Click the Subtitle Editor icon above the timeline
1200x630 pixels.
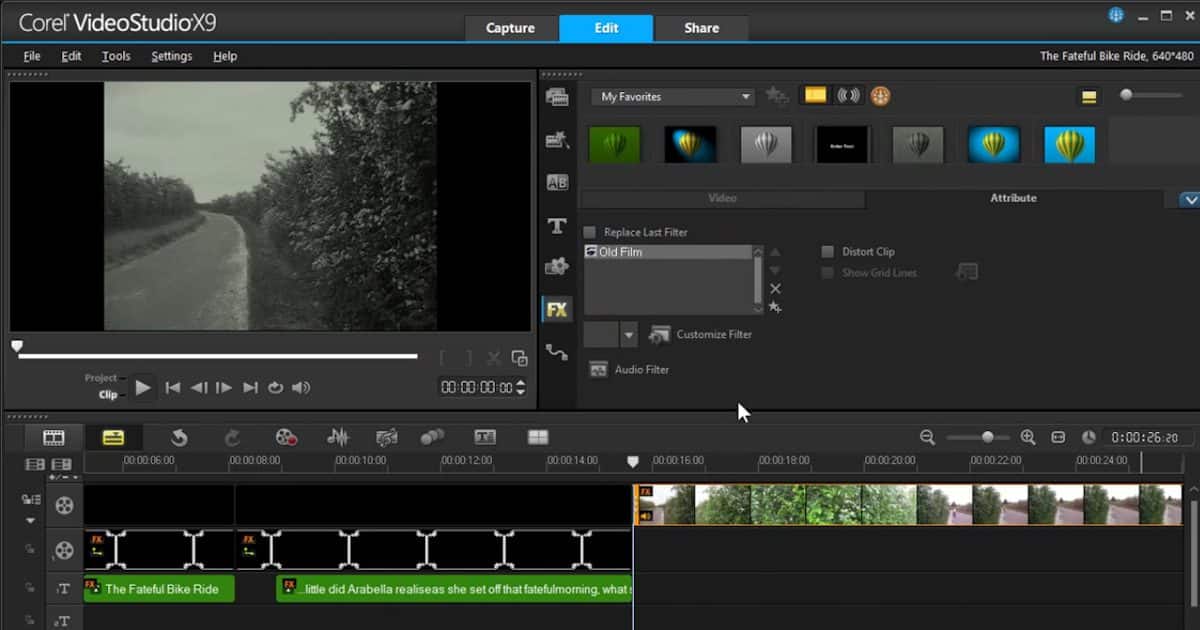pyautogui.click(x=483, y=436)
